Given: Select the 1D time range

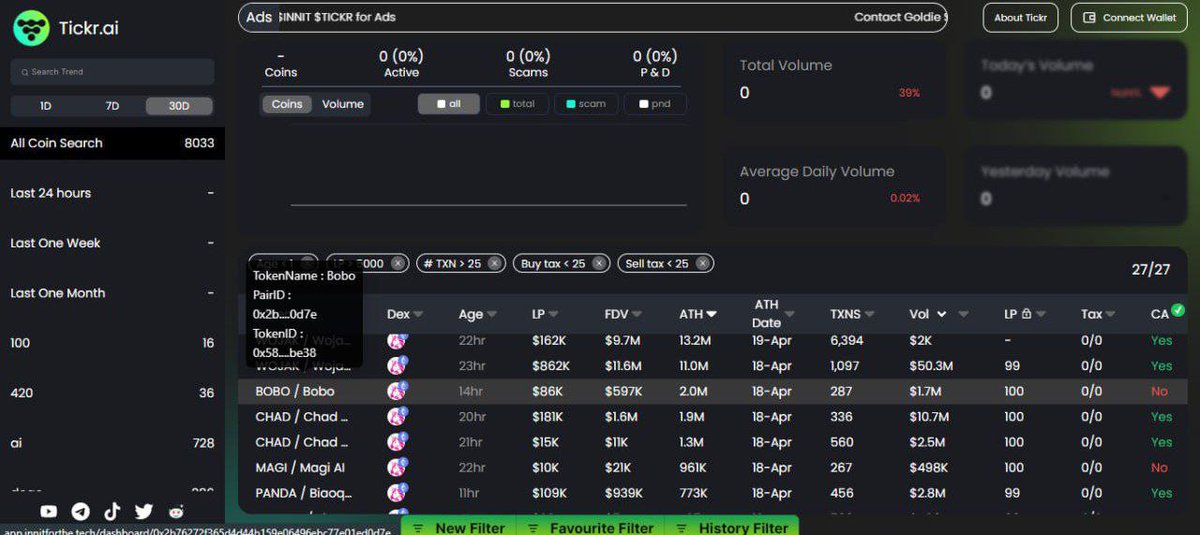Looking at the screenshot, I should 45,106.
